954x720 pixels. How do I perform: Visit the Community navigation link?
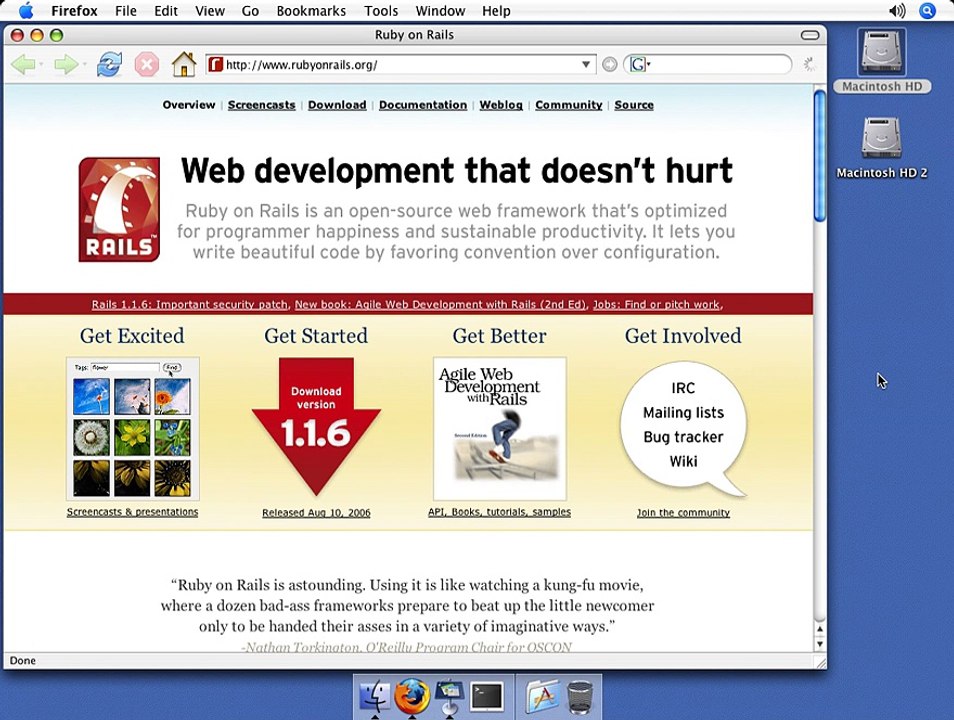point(569,105)
